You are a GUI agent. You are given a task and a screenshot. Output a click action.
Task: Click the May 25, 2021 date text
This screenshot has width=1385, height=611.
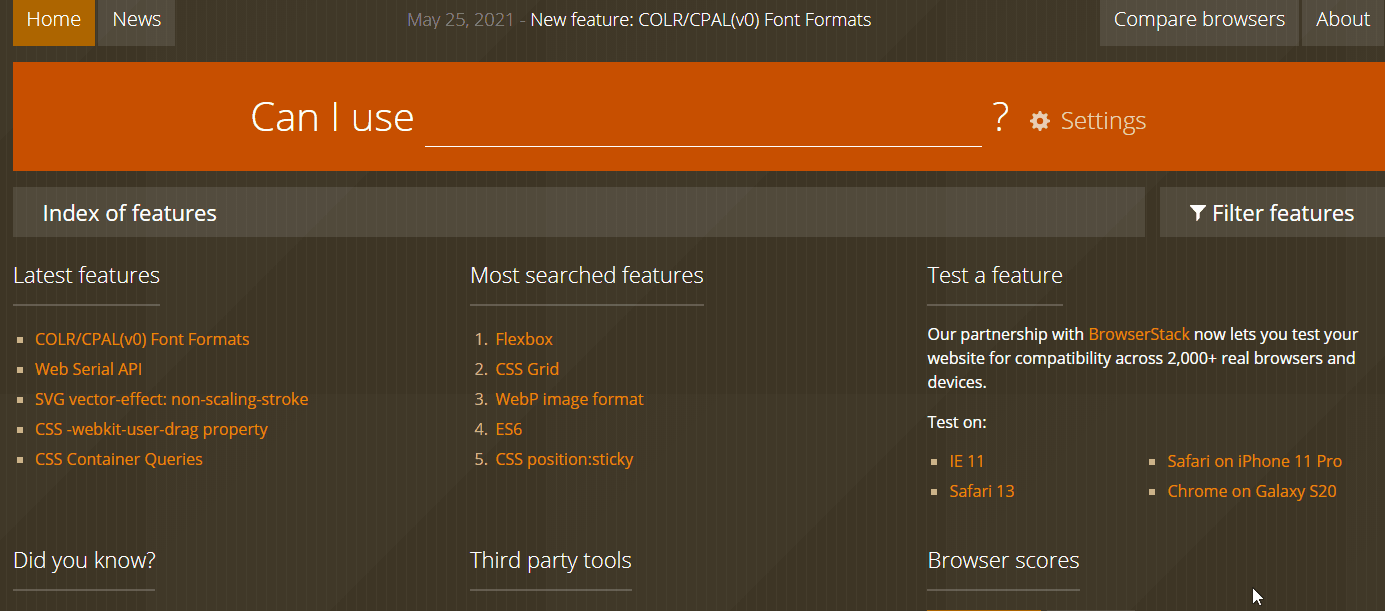tap(461, 20)
